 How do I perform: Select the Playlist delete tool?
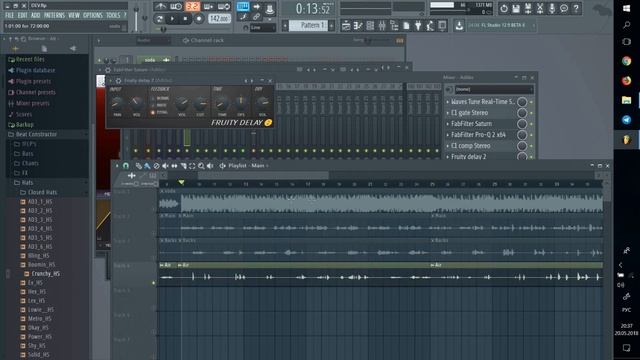(x=156, y=166)
